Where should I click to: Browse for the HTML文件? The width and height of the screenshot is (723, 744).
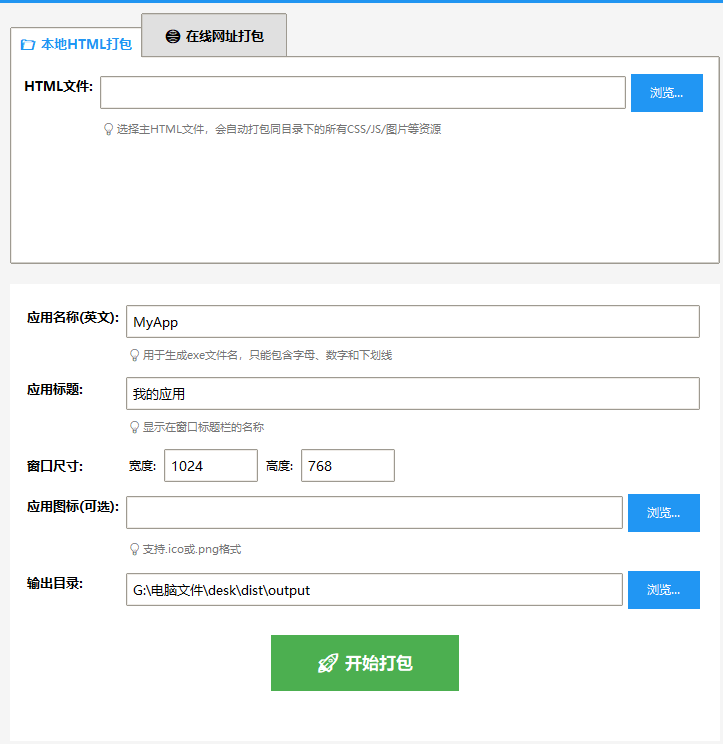click(666, 93)
